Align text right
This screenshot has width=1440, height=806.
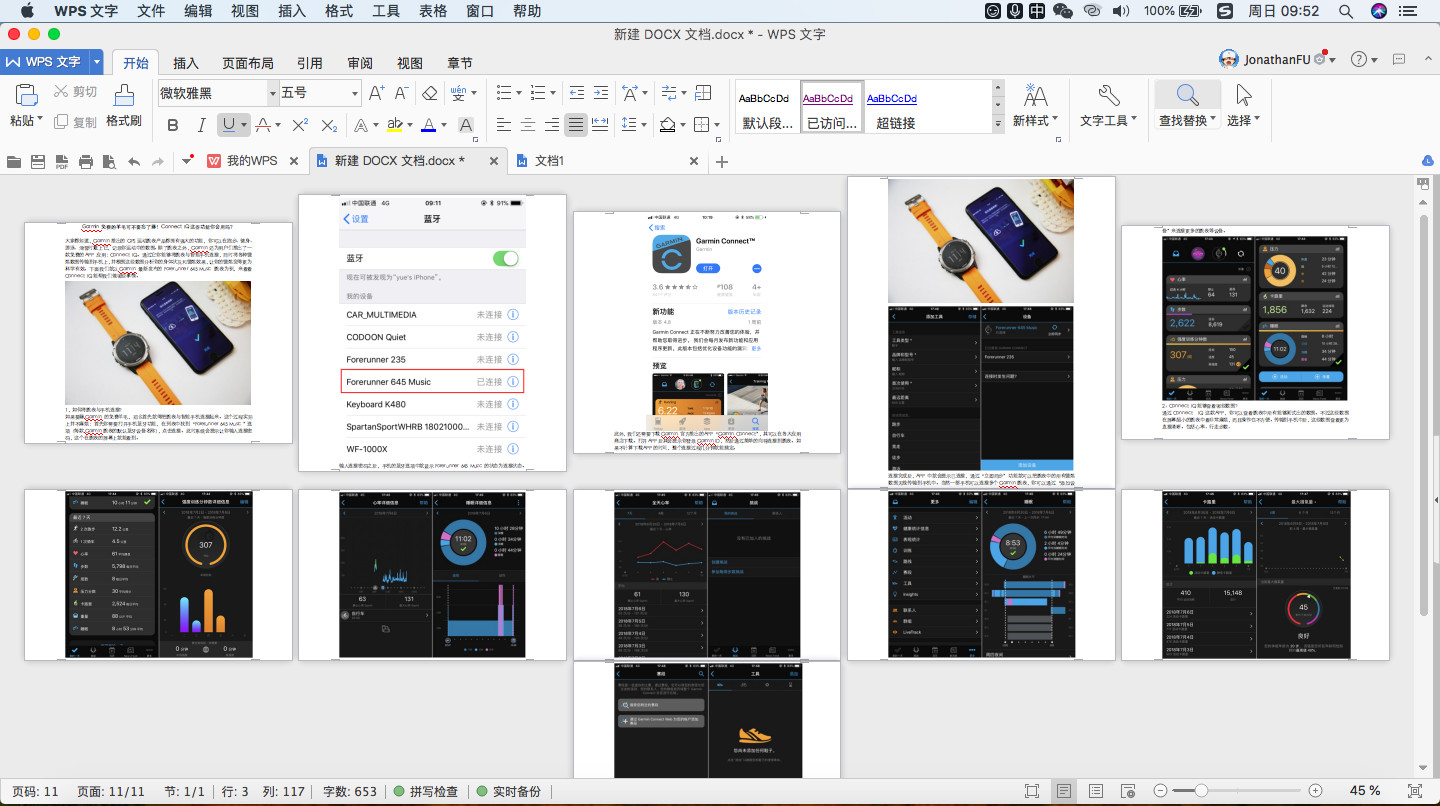pyautogui.click(x=551, y=125)
